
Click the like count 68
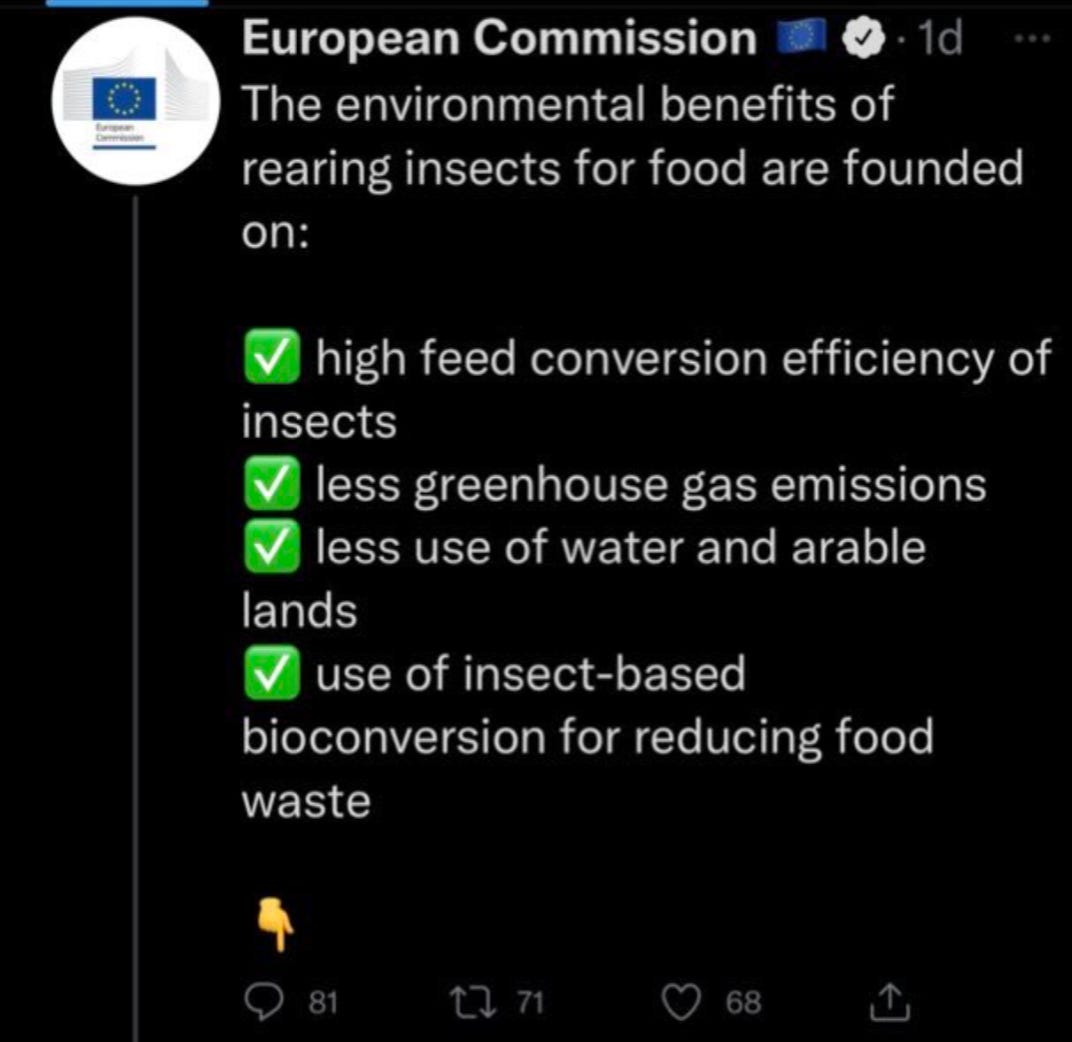point(743,1001)
